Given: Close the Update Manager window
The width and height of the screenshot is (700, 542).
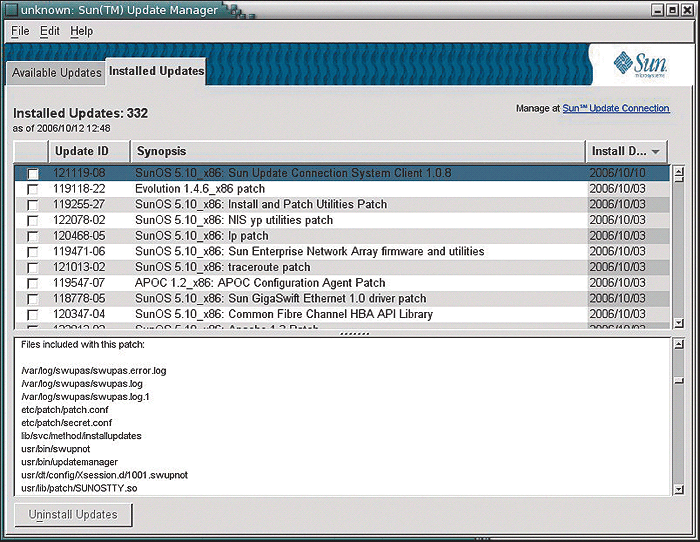Looking at the screenshot, I should (688, 10).
